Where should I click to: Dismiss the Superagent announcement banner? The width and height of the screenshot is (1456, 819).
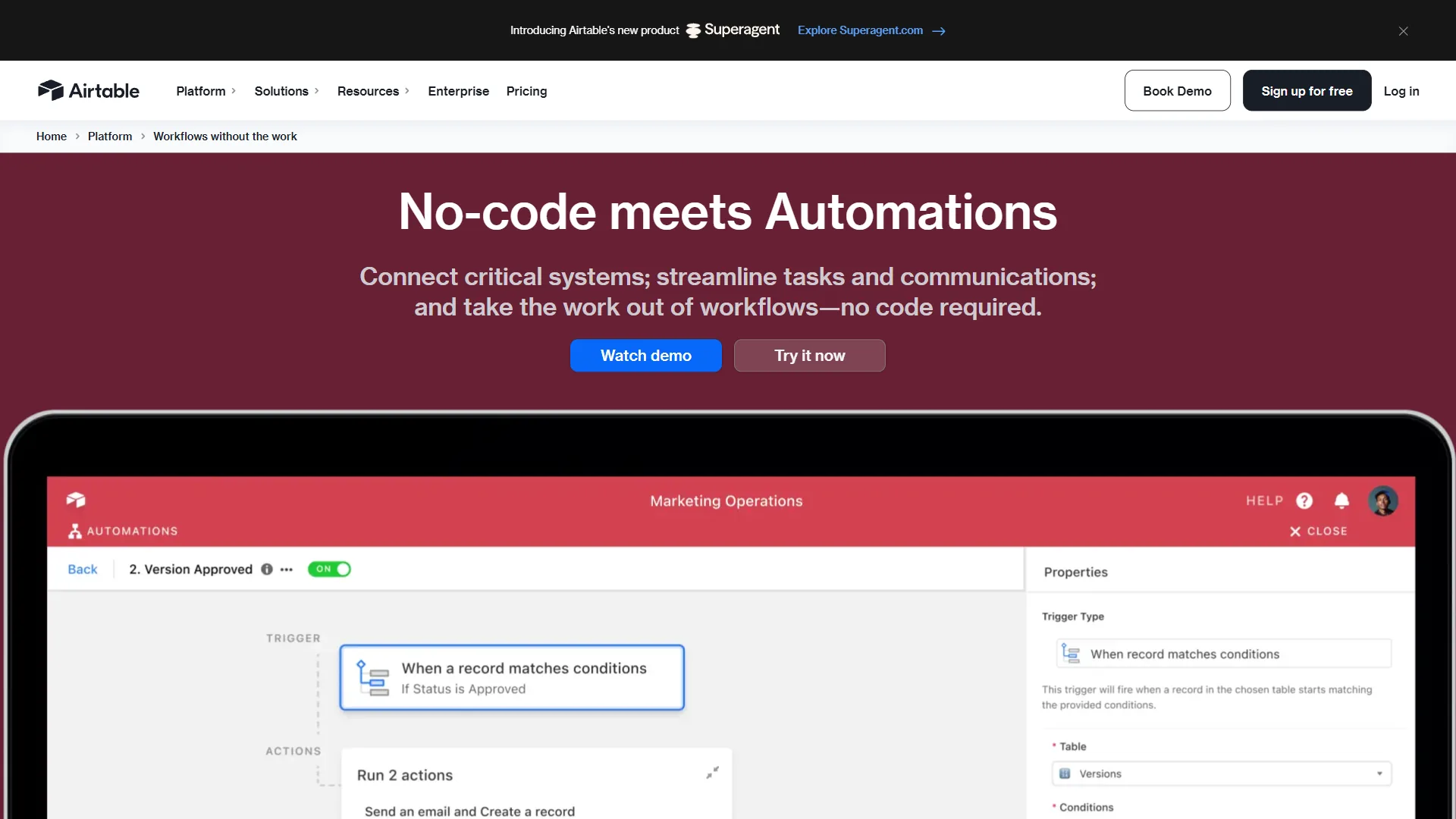[1403, 30]
